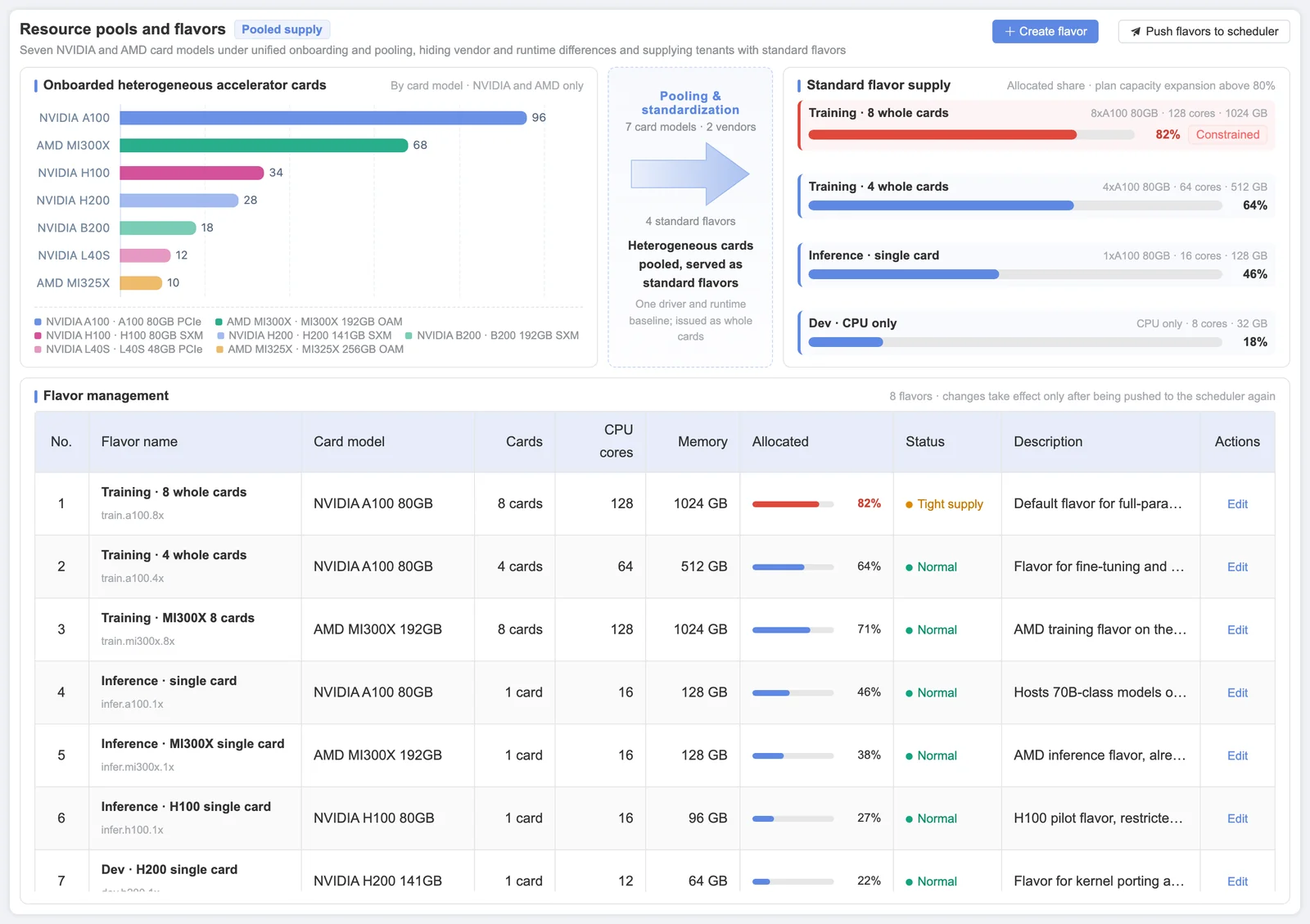
Task: Click Push flavors to scheduler button
Action: pos(1204,31)
